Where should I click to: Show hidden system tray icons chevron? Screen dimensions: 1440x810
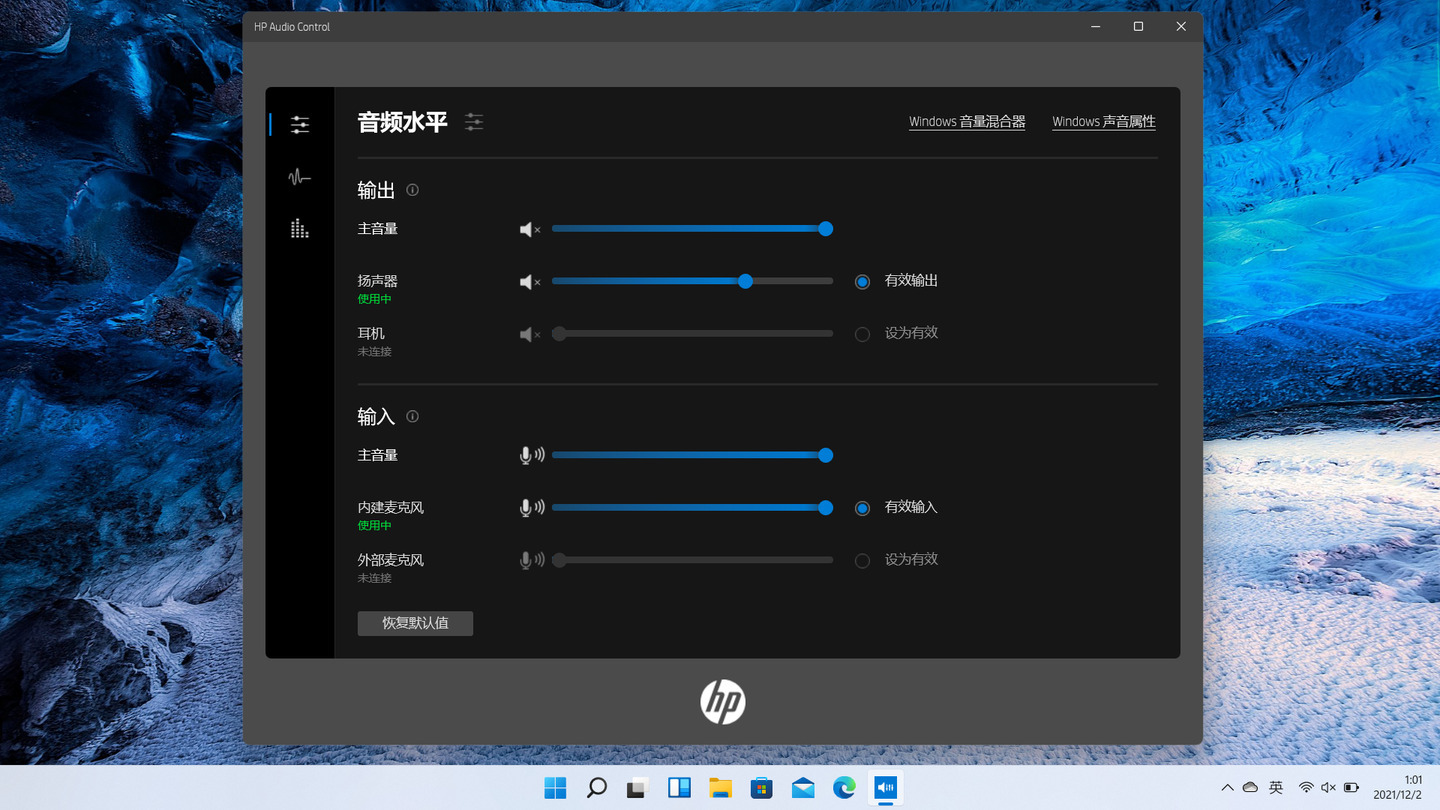1227,788
